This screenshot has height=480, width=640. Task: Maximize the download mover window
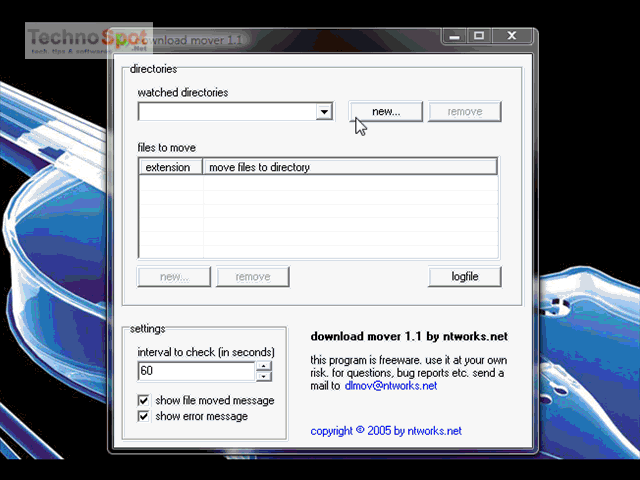coord(479,36)
